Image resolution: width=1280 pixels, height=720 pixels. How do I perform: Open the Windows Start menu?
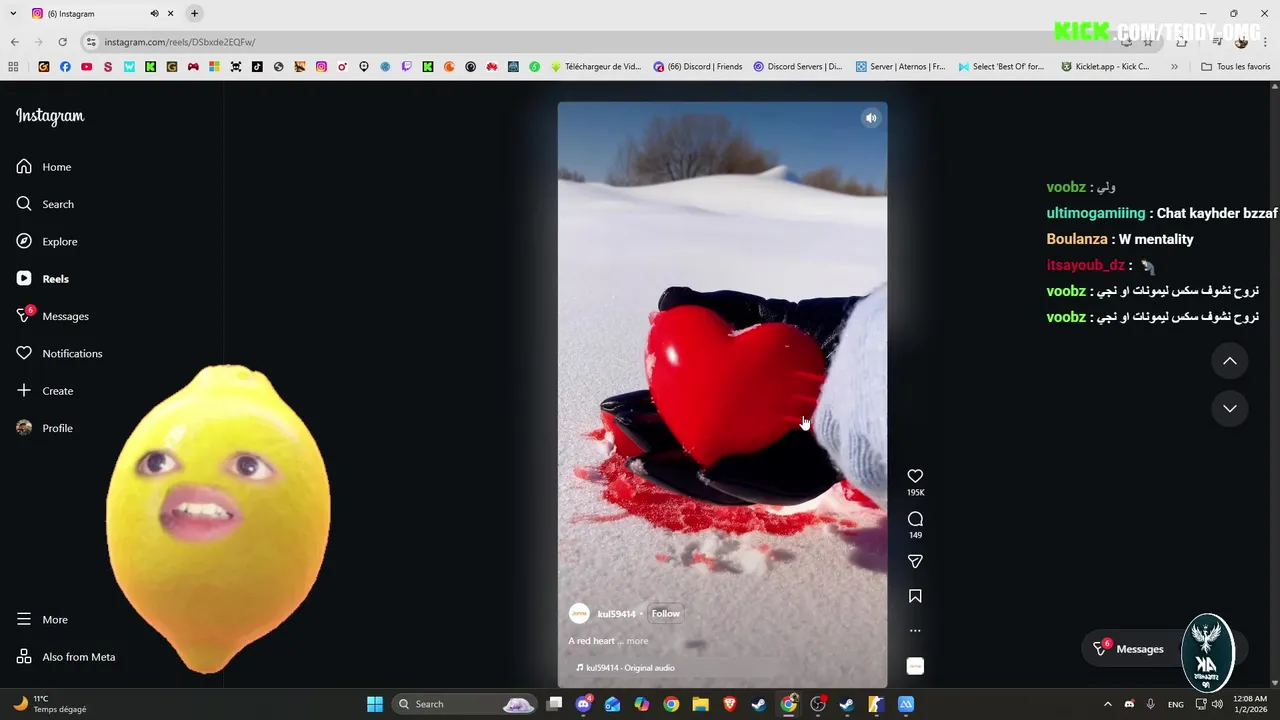(x=375, y=704)
